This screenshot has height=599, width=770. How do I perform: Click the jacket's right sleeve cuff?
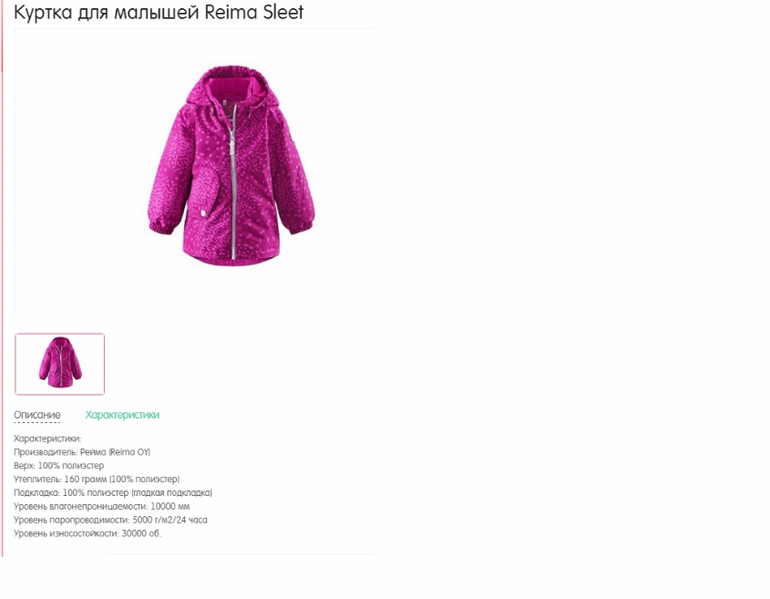300,223
